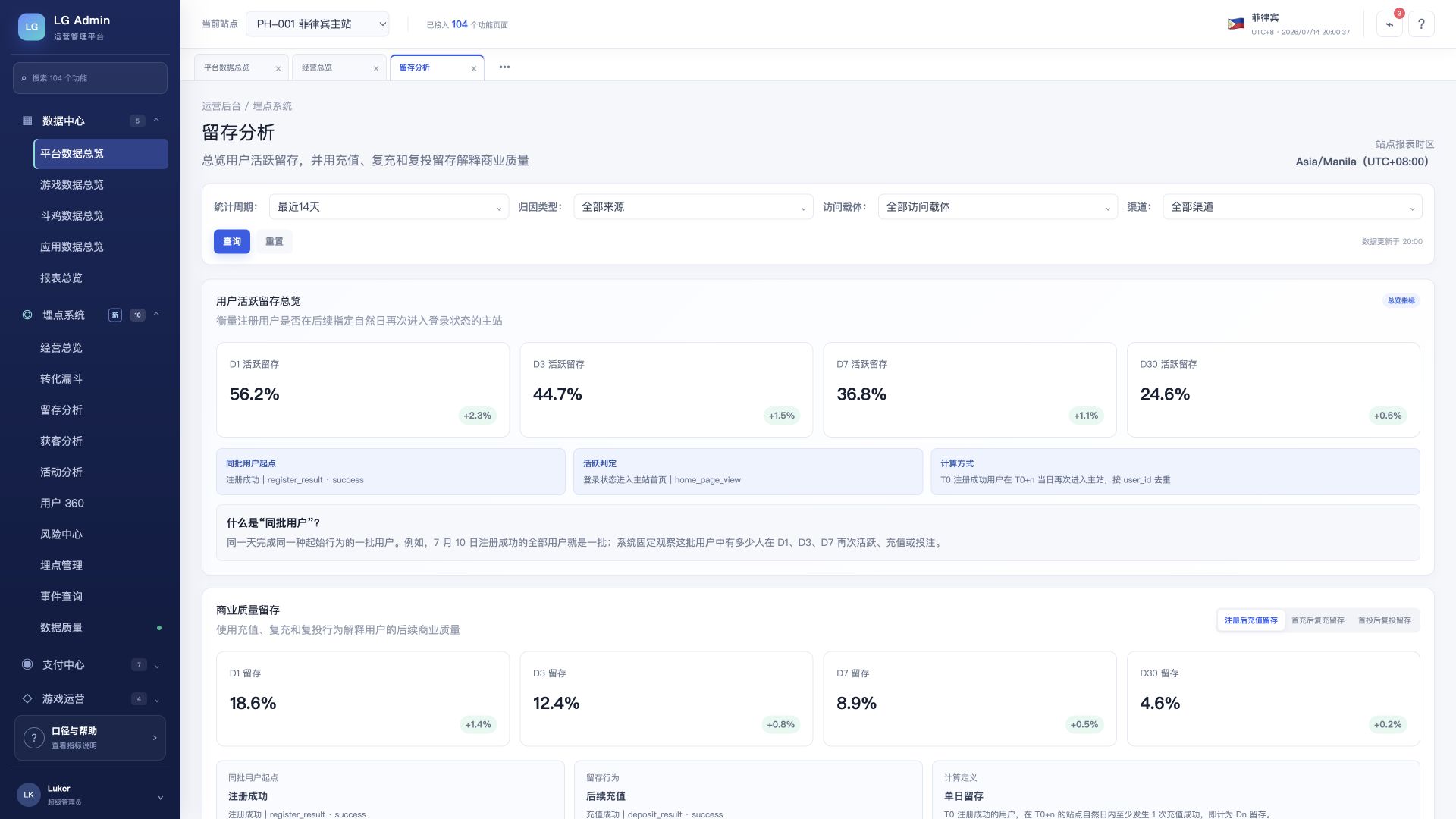The image size is (1456, 819).
Task: Open 斗鸡数据总览 in sidebar
Action: click(x=101, y=216)
